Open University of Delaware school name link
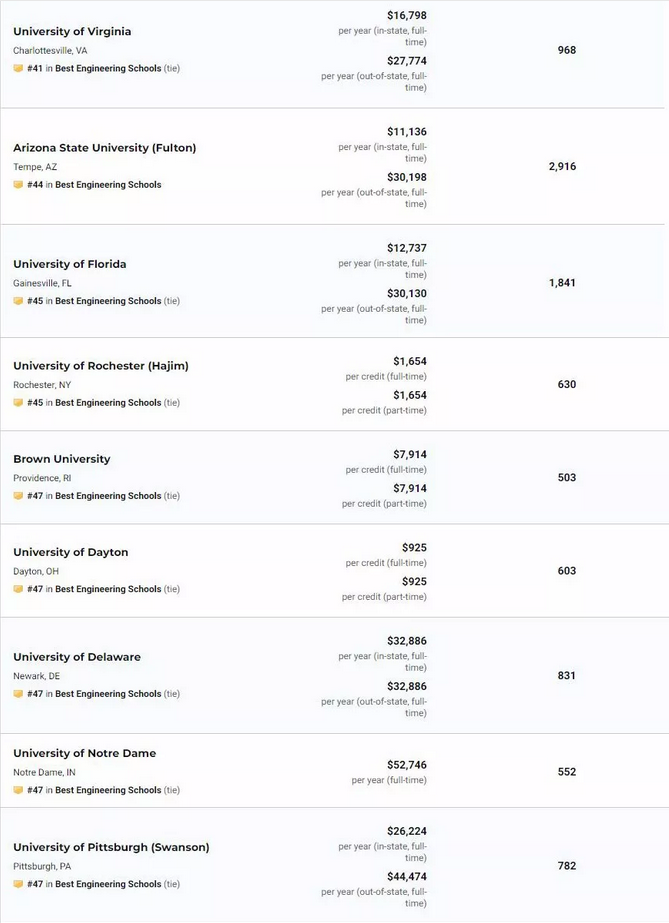Viewport: 669px width, 923px height. [77, 657]
